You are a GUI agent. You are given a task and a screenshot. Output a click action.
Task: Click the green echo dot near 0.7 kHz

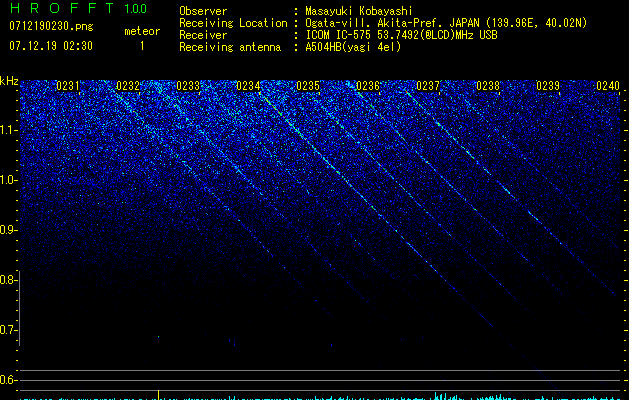point(158,337)
